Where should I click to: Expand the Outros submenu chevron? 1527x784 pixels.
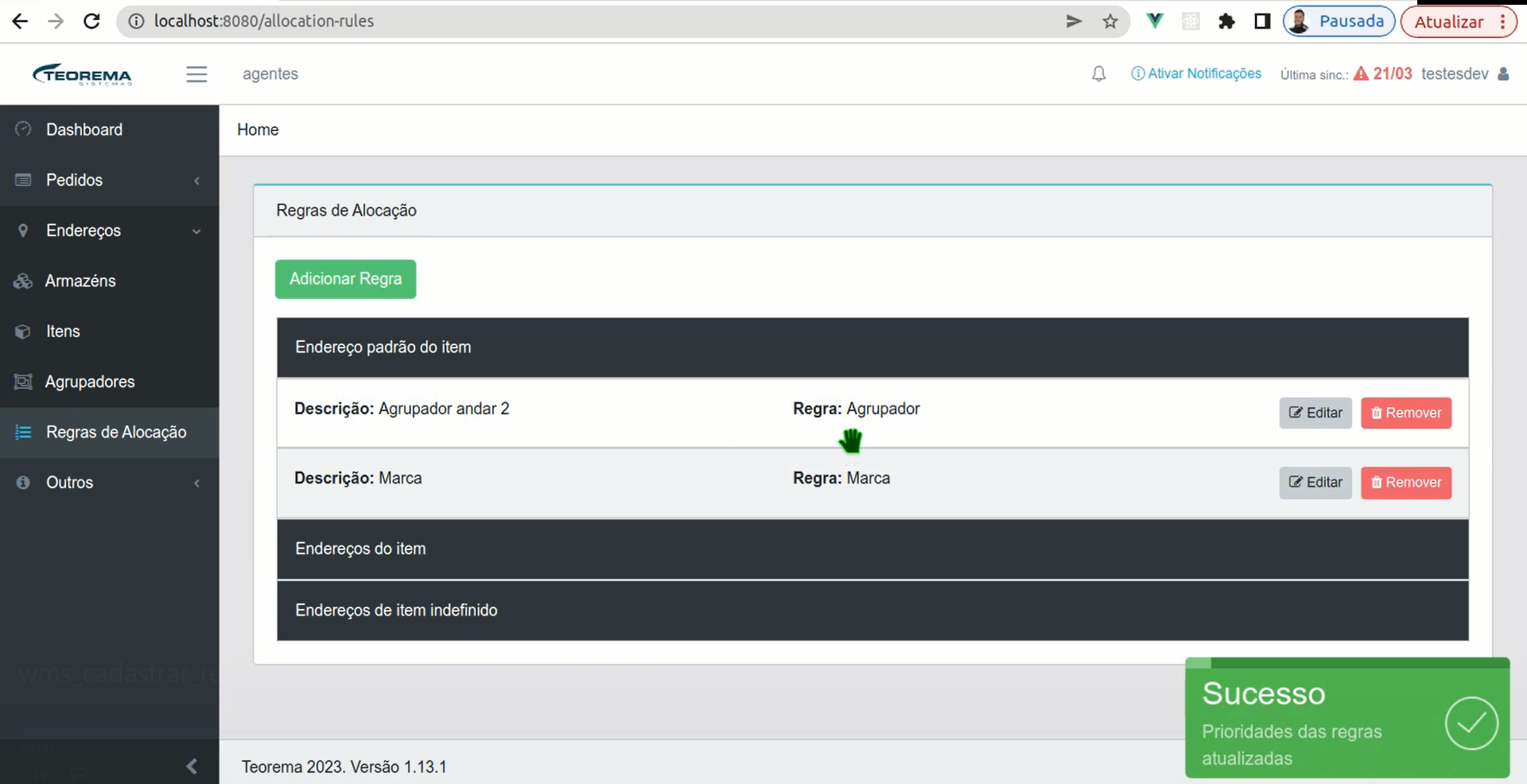[196, 483]
